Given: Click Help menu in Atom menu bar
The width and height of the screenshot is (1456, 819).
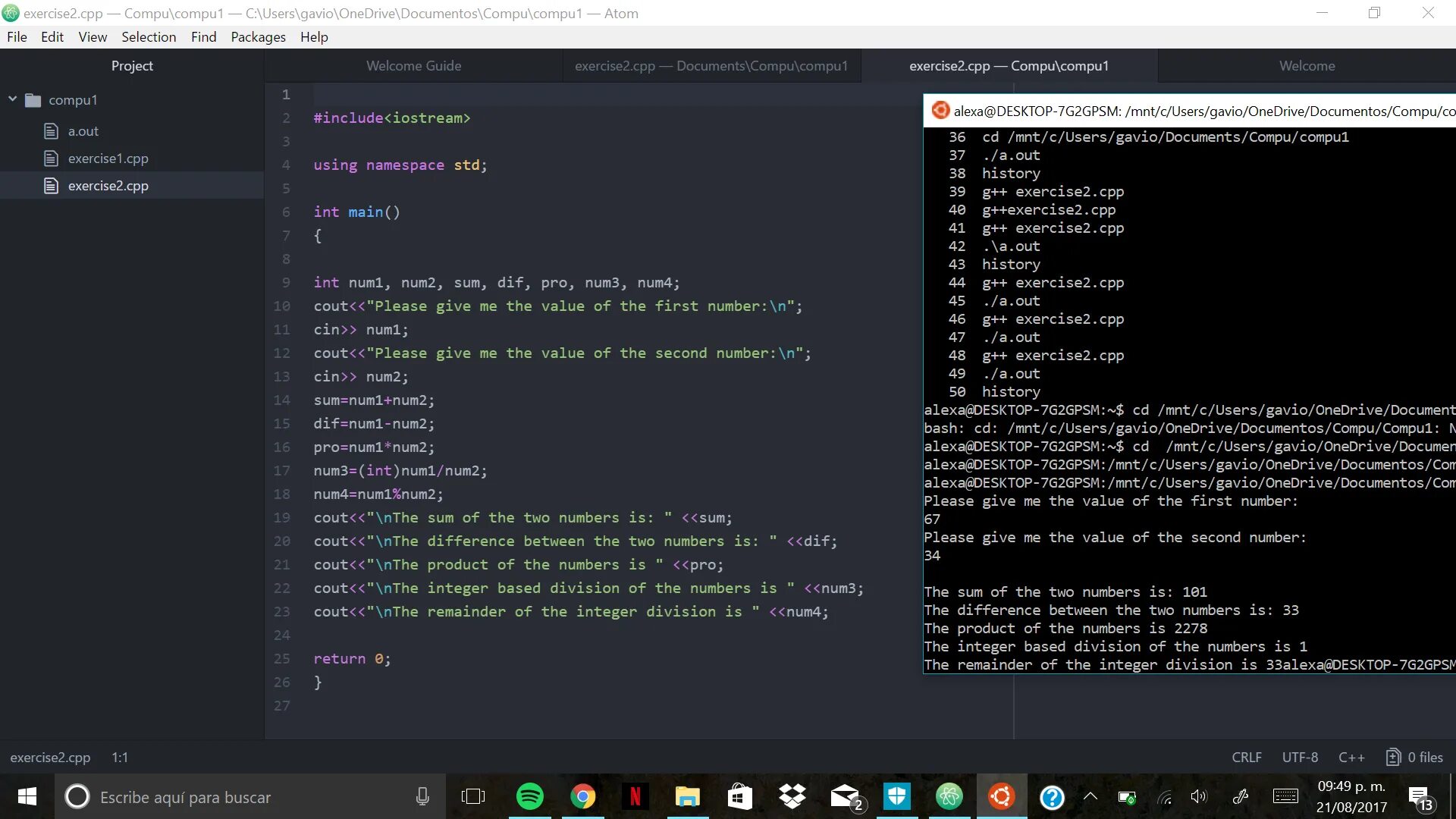Looking at the screenshot, I should pyautogui.click(x=314, y=37).
